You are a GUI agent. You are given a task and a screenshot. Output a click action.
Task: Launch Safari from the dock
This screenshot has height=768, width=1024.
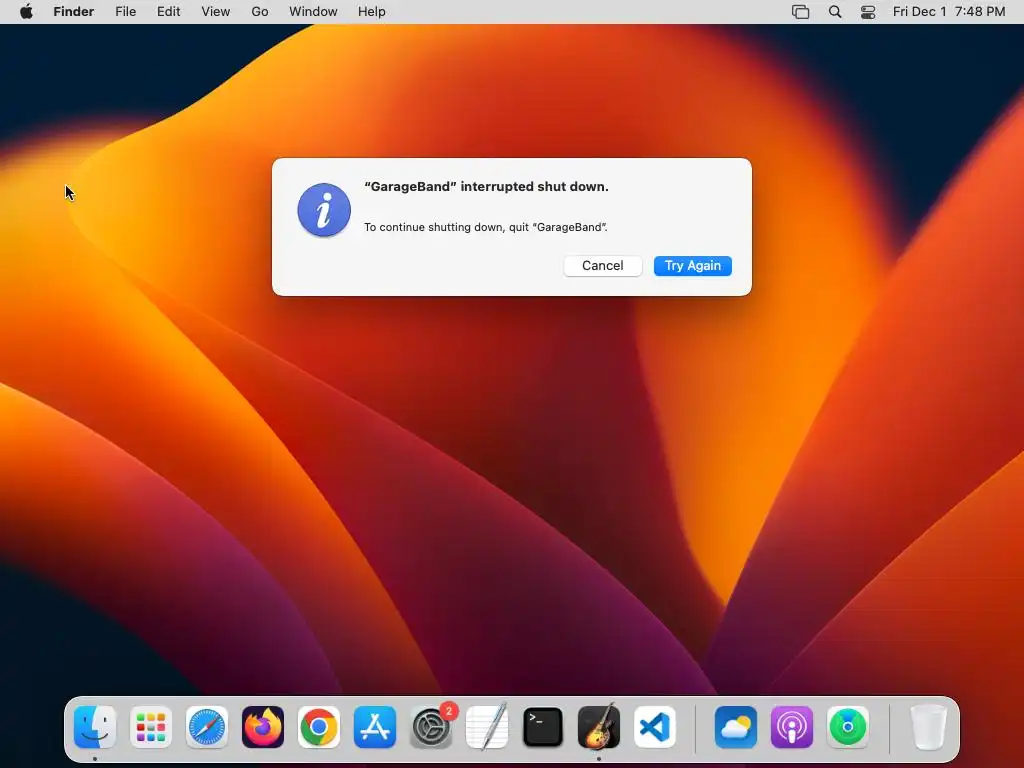pyautogui.click(x=207, y=727)
